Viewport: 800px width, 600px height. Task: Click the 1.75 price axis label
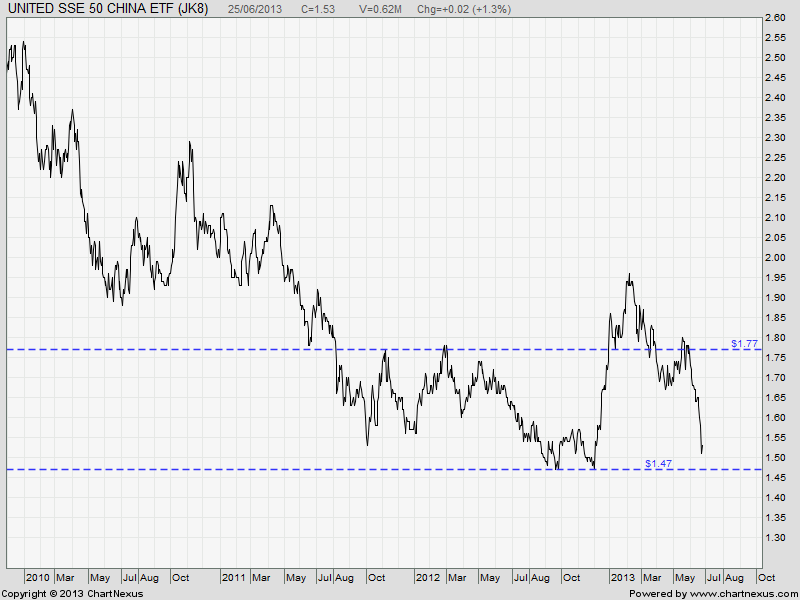[775, 358]
